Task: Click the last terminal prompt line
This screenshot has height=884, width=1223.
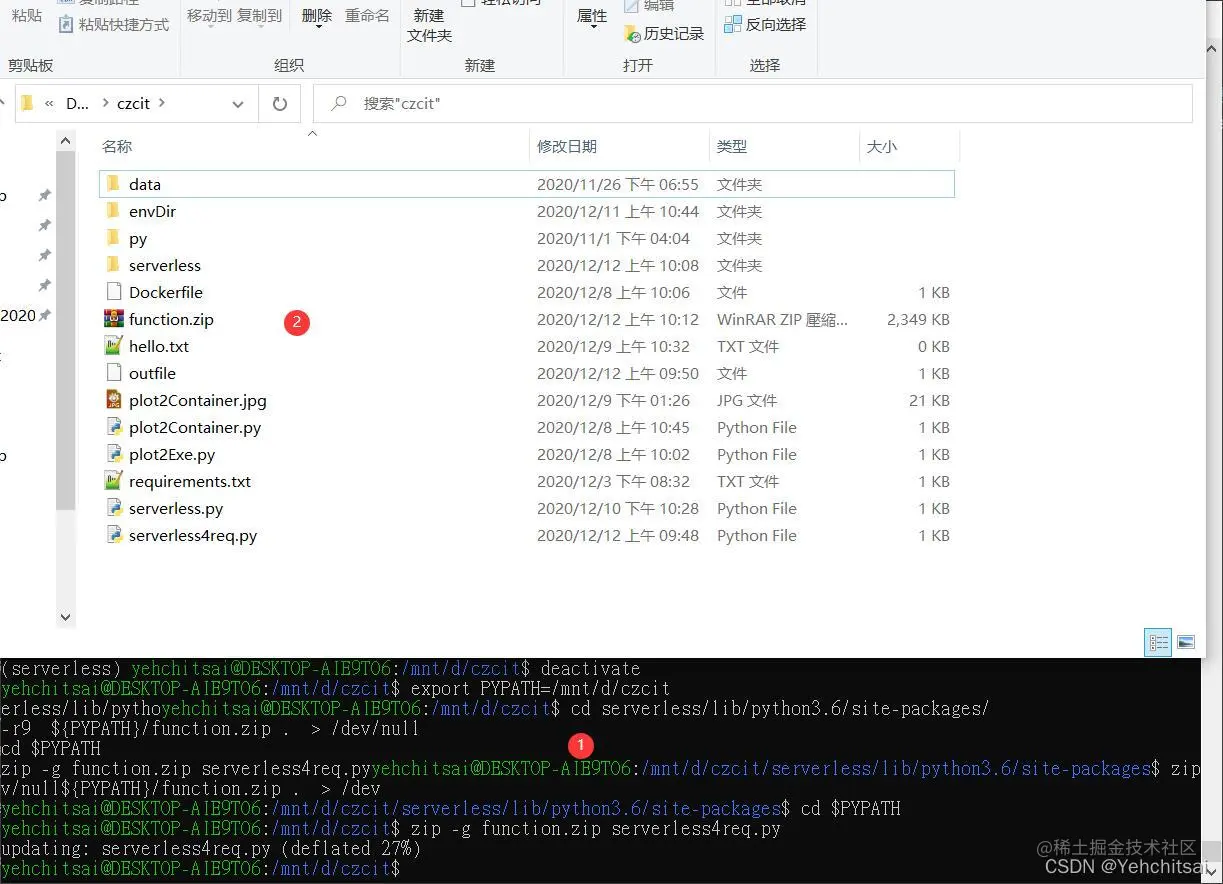Action: (200, 868)
